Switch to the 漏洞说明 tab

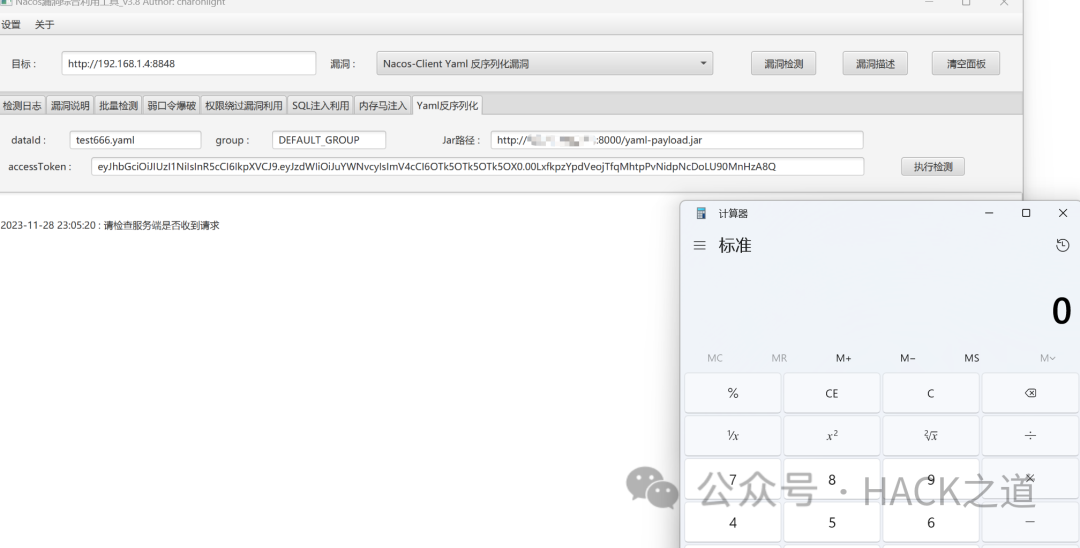coord(70,105)
